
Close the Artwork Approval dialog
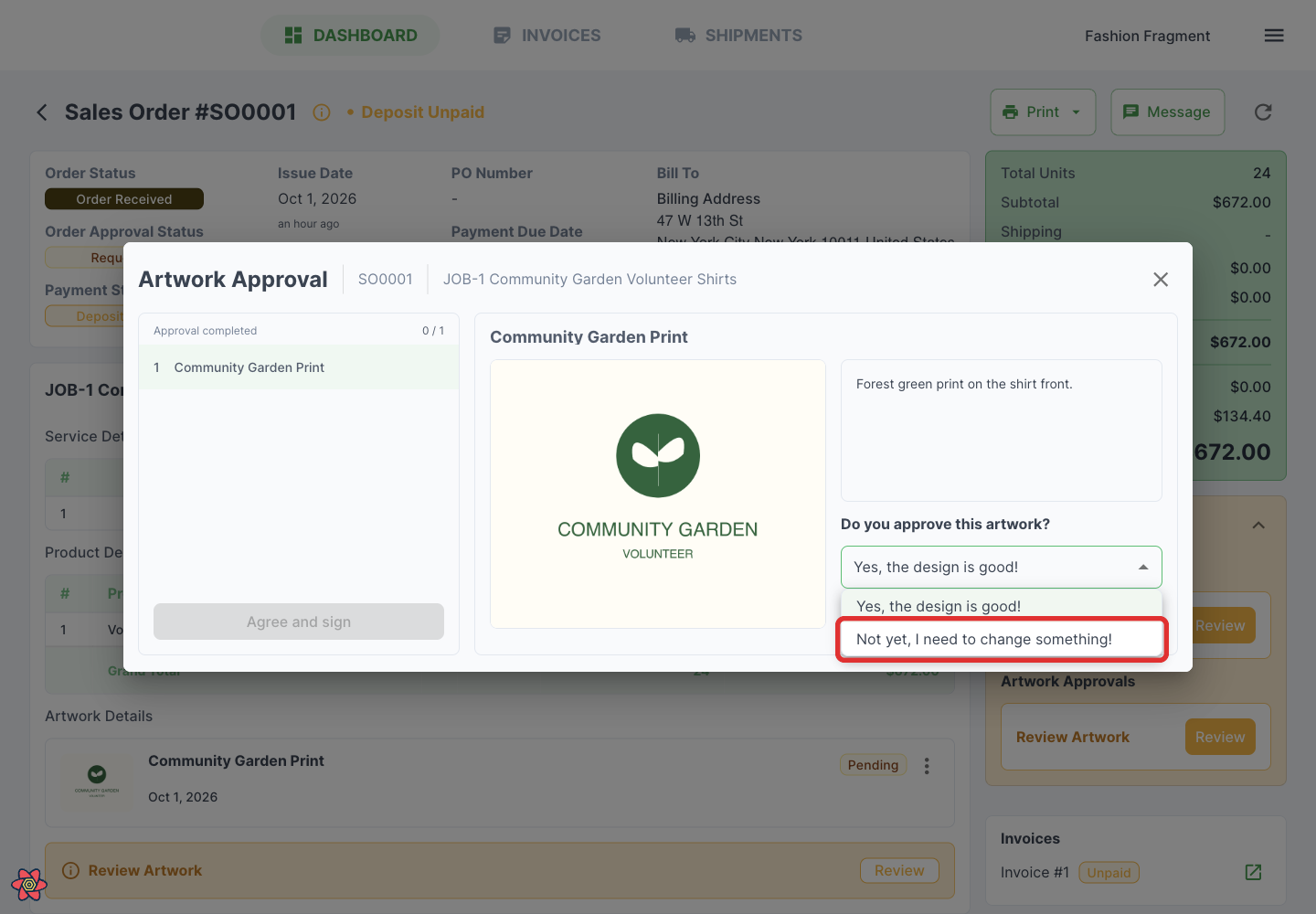(x=1161, y=280)
